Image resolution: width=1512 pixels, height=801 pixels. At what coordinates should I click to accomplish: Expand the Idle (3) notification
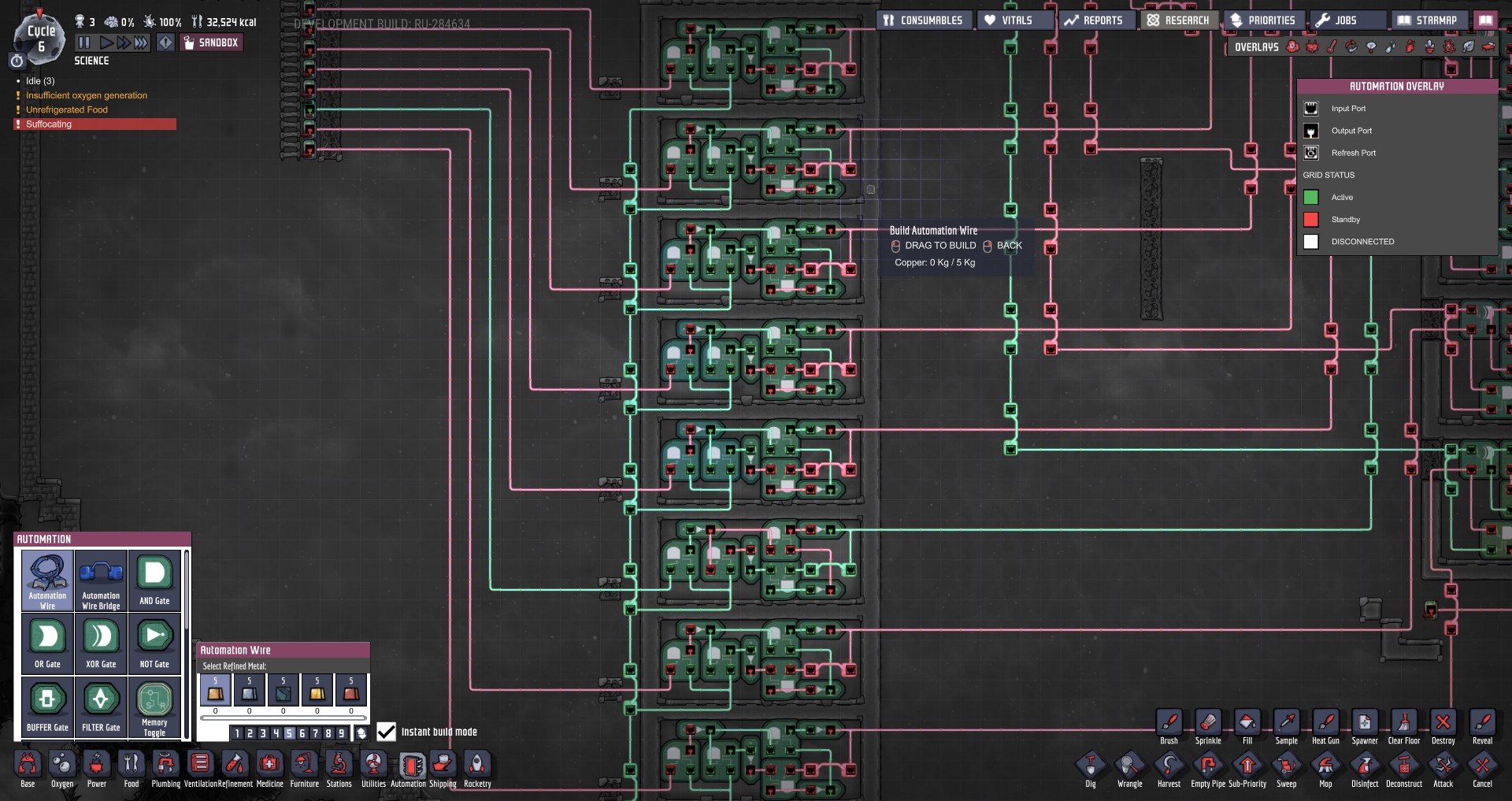coord(40,81)
